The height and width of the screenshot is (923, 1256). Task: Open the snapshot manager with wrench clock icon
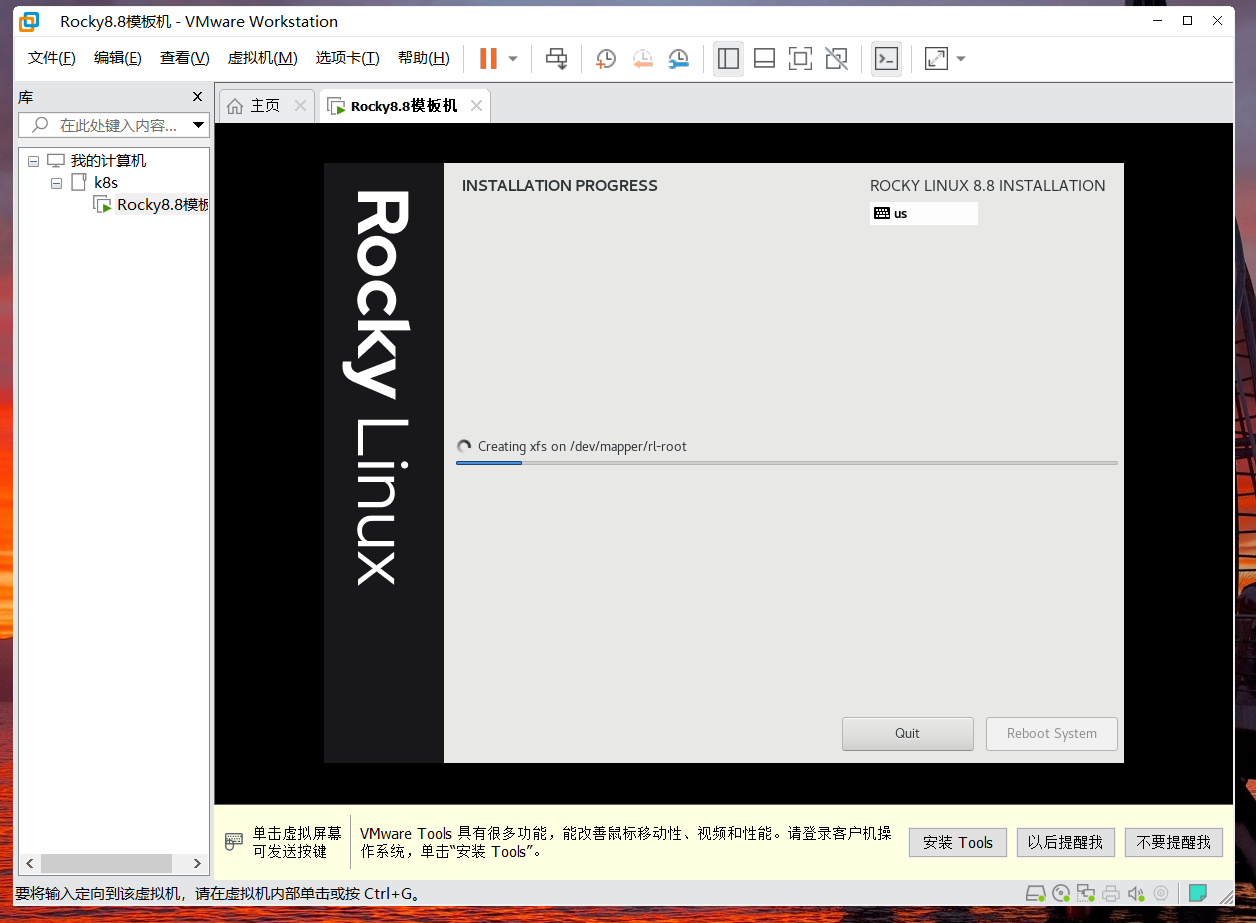(679, 58)
